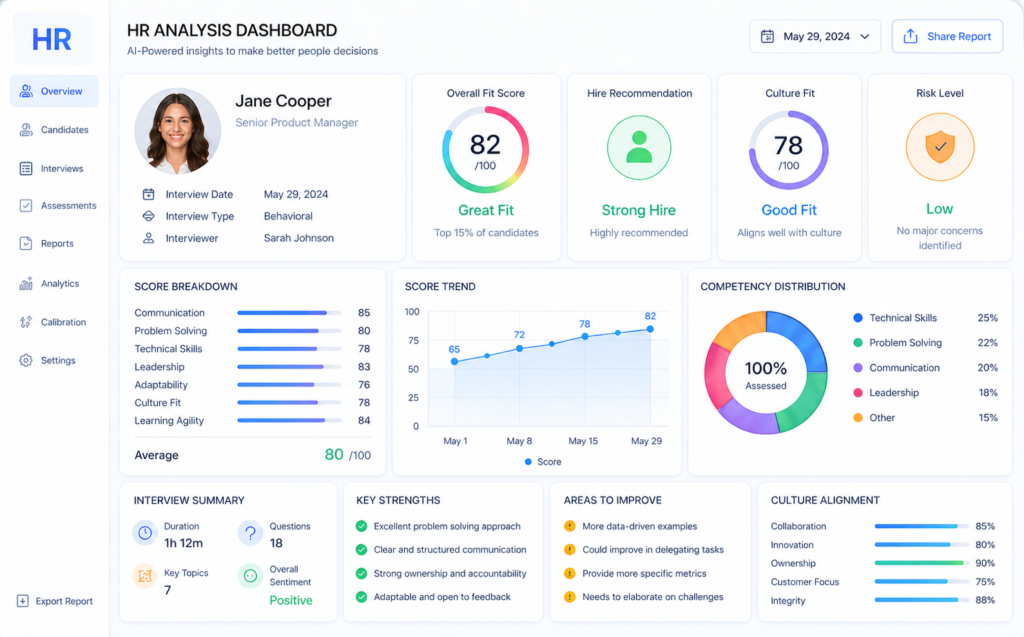Click the Overall Sentiment smiley icon
The width and height of the screenshot is (1024, 637).
point(250,576)
